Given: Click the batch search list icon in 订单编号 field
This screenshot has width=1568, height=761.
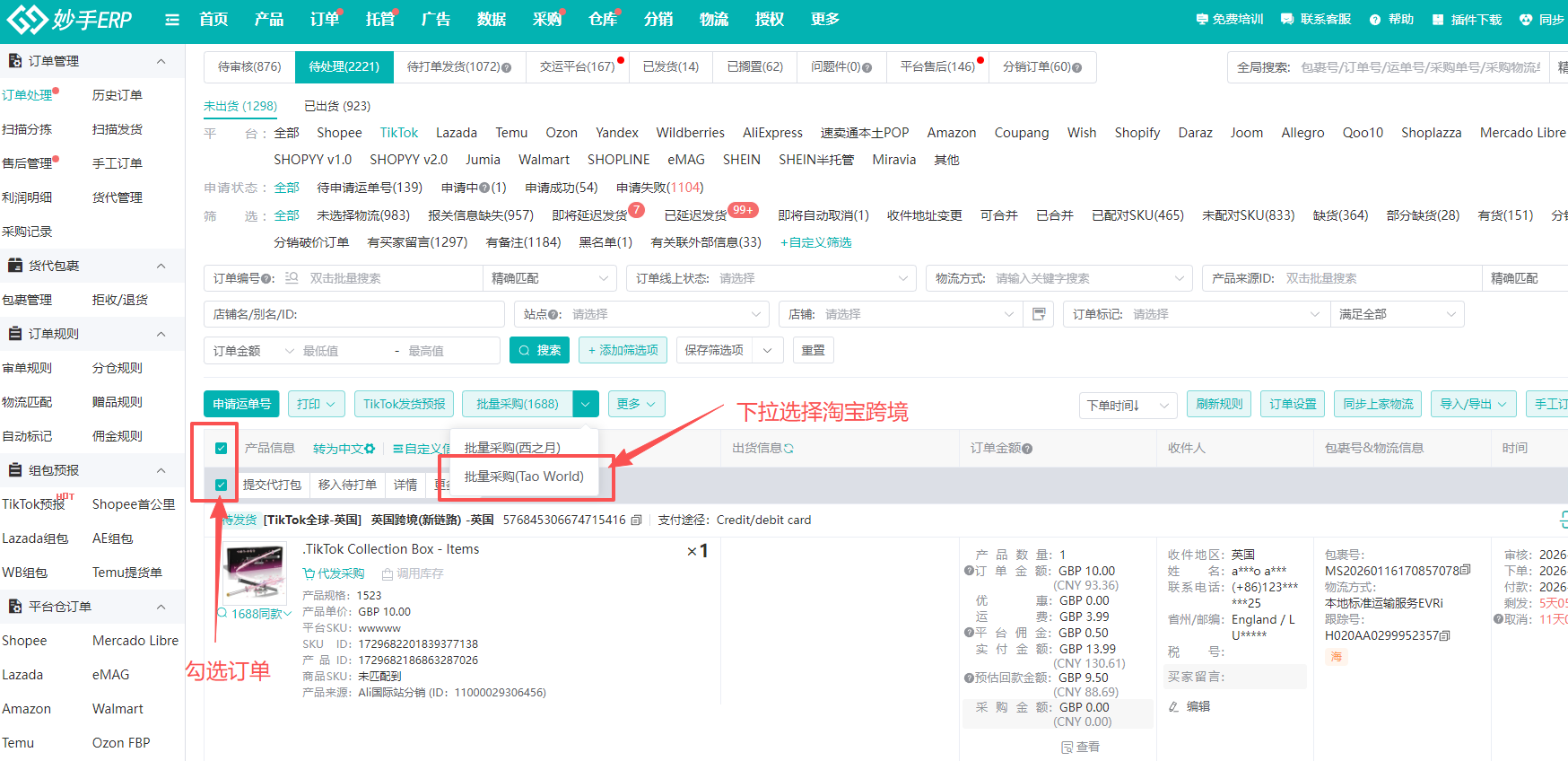Looking at the screenshot, I should (292, 278).
